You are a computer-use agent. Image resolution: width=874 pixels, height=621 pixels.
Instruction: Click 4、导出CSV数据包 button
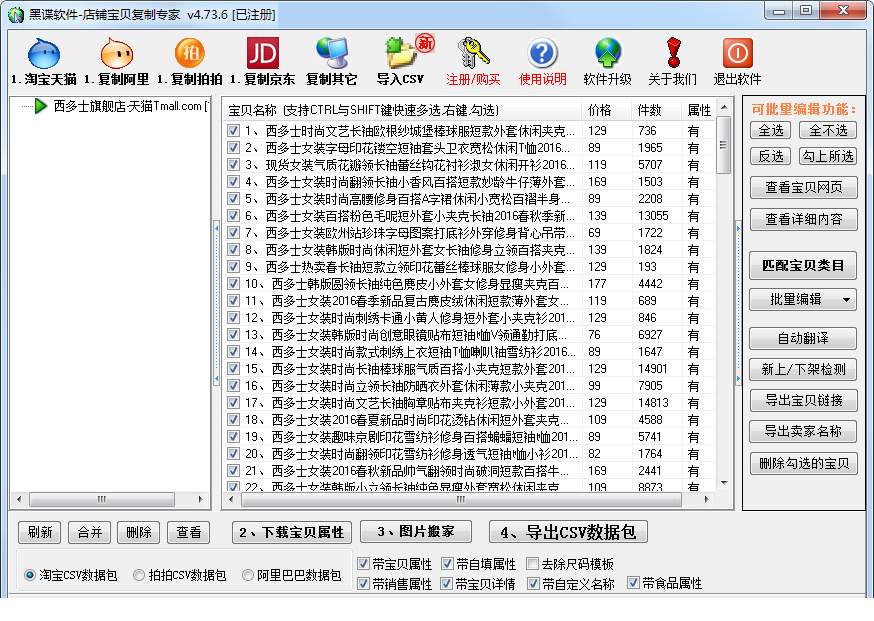568,531
